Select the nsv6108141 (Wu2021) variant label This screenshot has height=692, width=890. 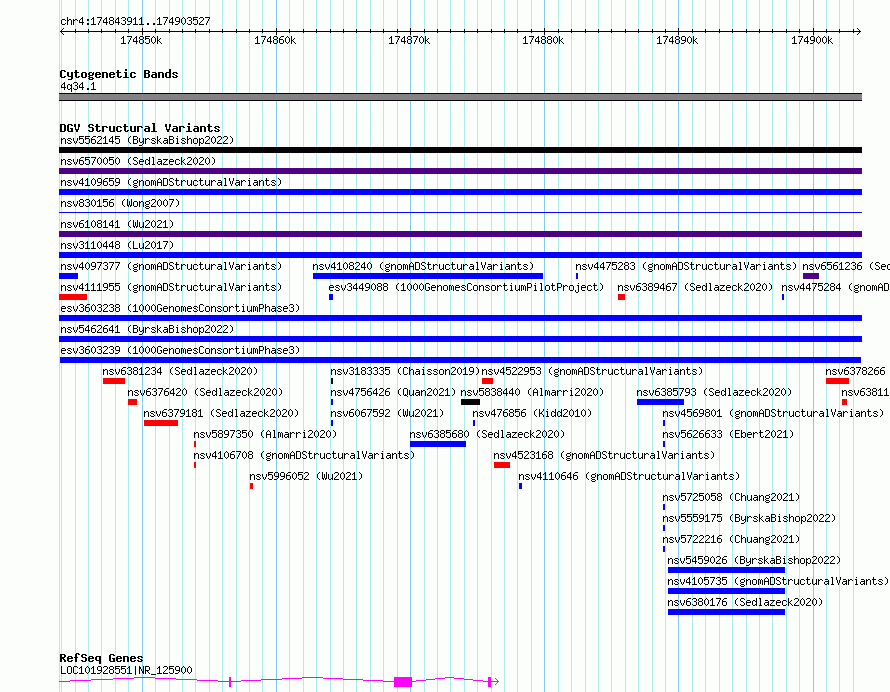117,224
